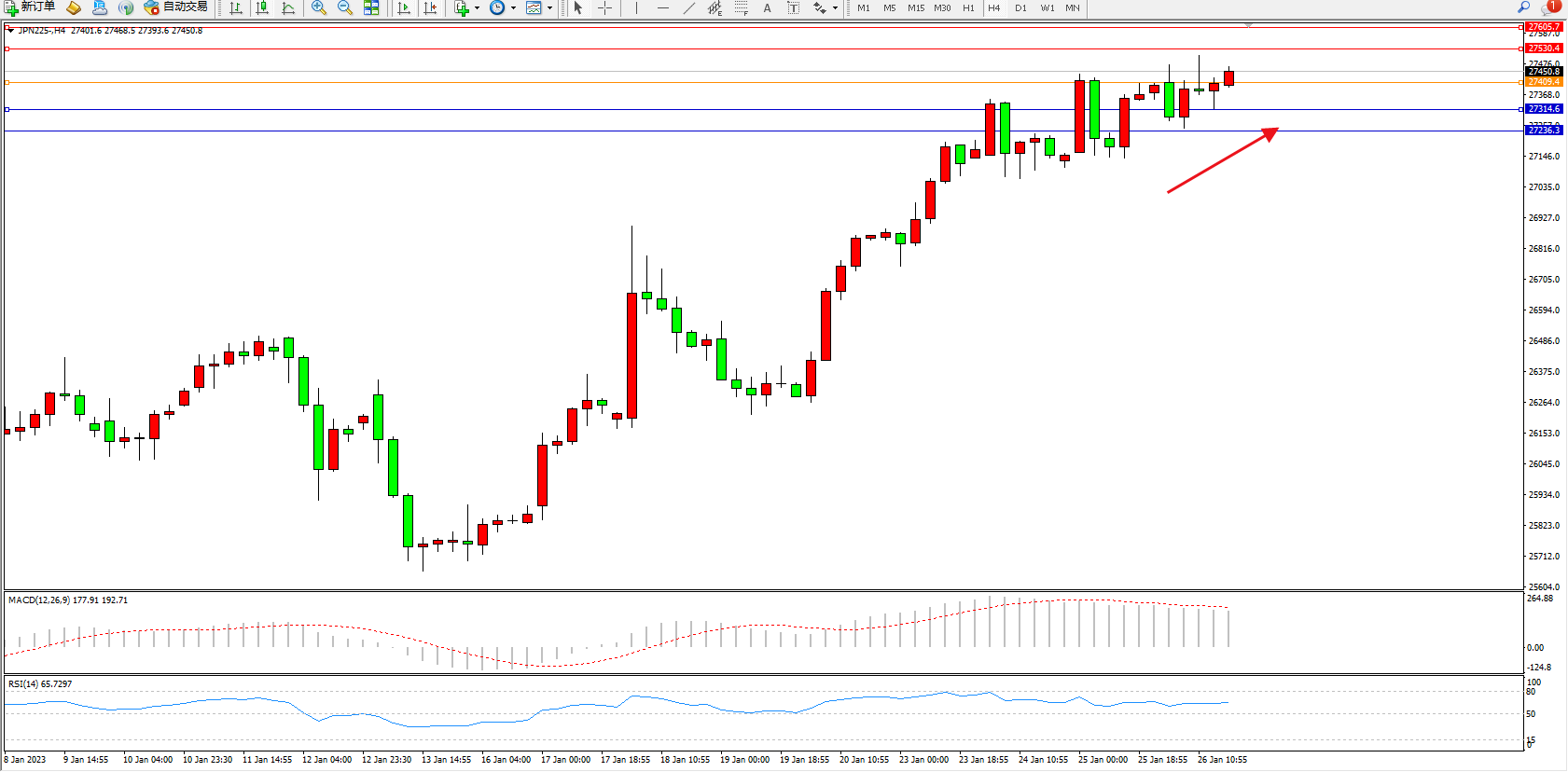Toggle AutoTrading (自动交易) button
The height and width of the screenshot is (772, 1568).
tap(175, 7)
